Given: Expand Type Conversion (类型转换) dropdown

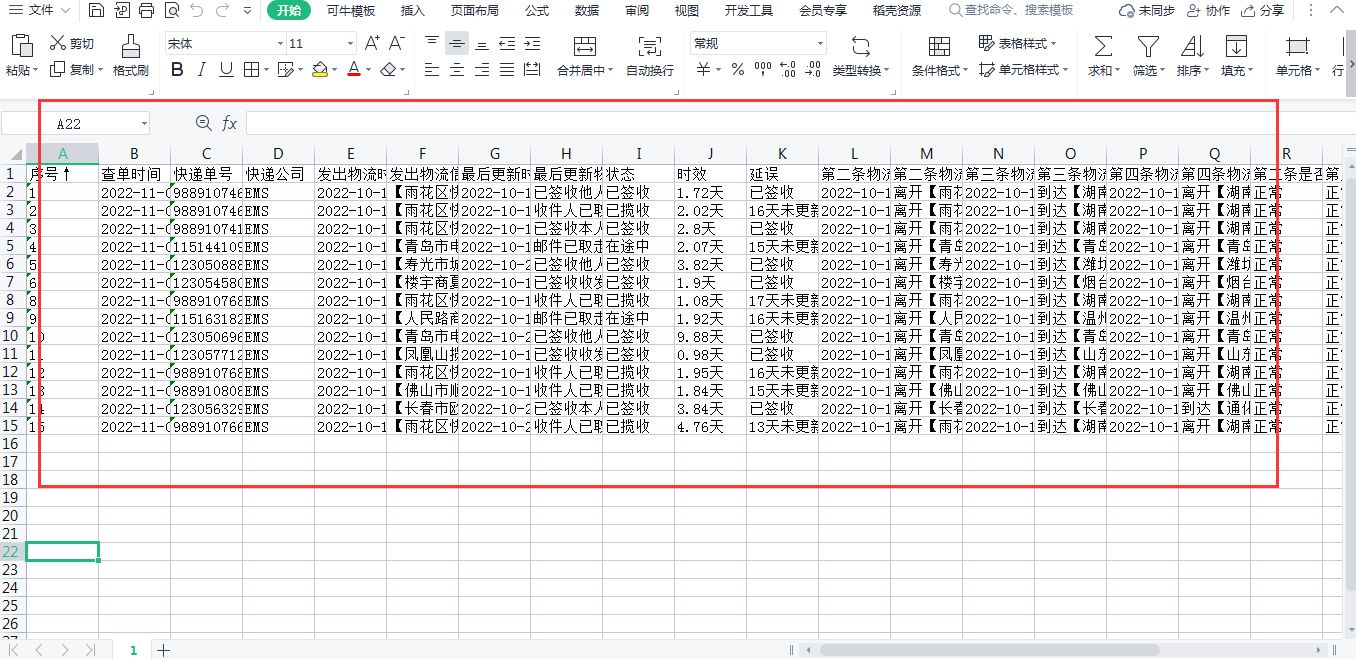Looking at the screenshot, I should pos(887,71).
